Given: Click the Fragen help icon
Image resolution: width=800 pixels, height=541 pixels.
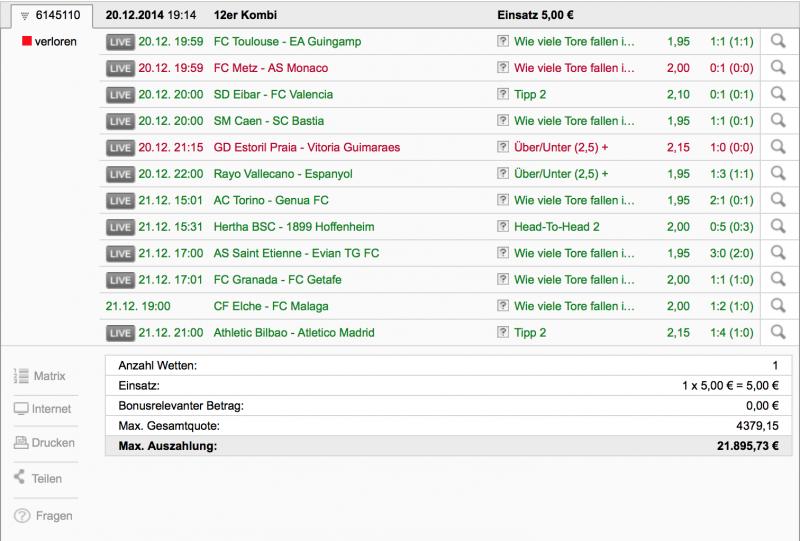Looking at the screenshot, I should [22, 516].
